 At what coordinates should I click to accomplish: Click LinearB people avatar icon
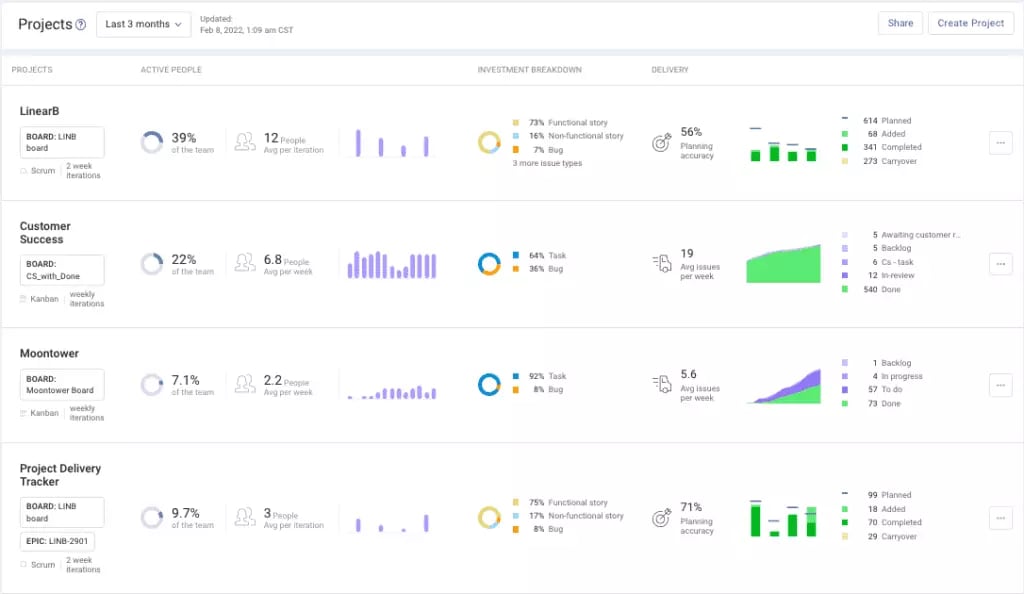click(x=245, y=142)
